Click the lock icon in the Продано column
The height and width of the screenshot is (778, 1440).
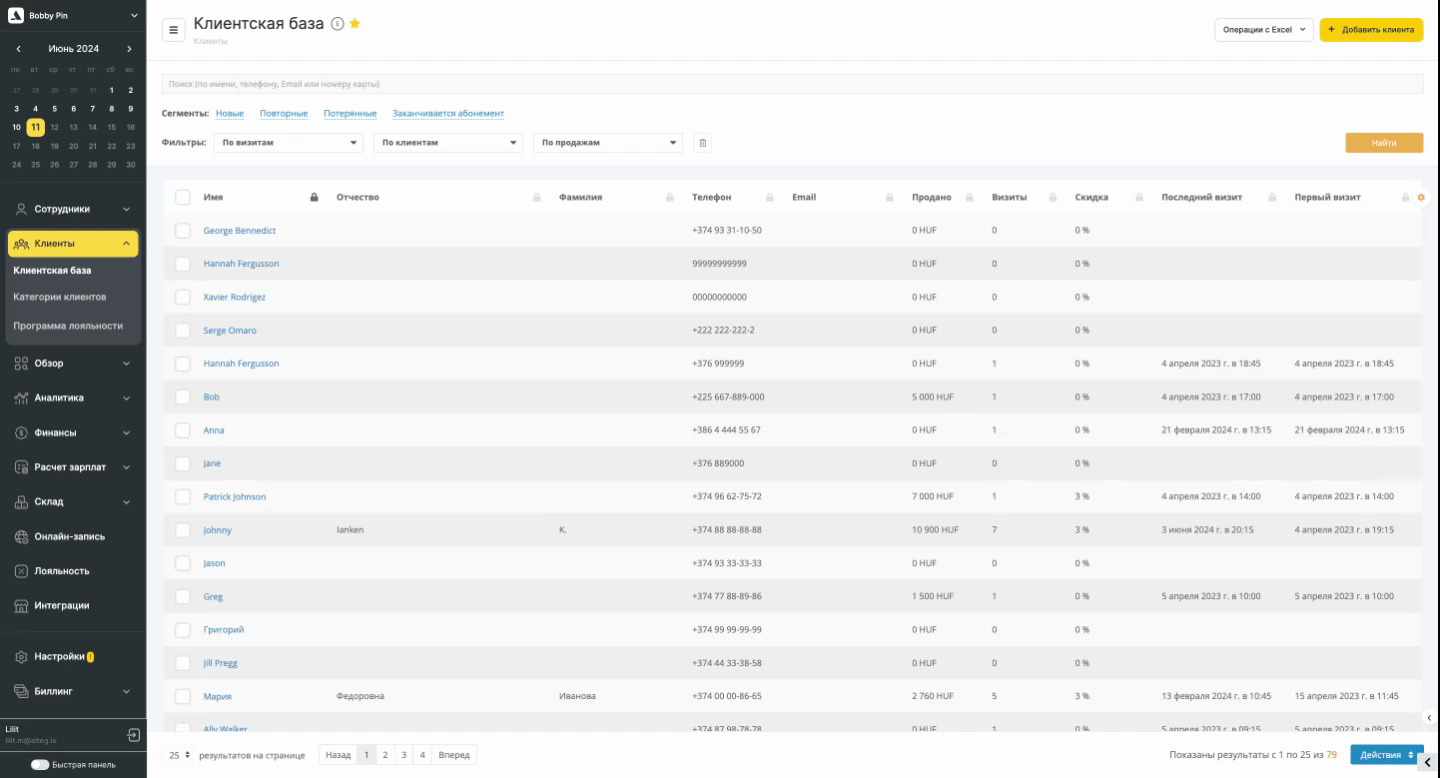click(x=970, y=197)
